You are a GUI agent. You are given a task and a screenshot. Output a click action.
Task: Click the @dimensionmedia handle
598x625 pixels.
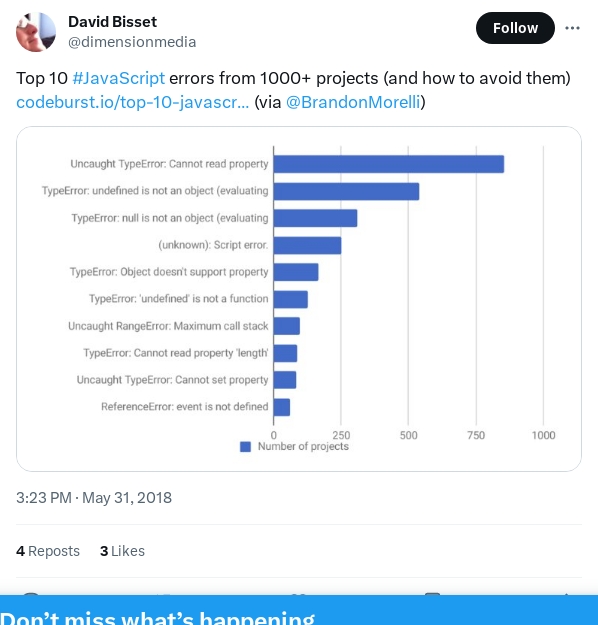pyautogui.click(x=132, y=42)
